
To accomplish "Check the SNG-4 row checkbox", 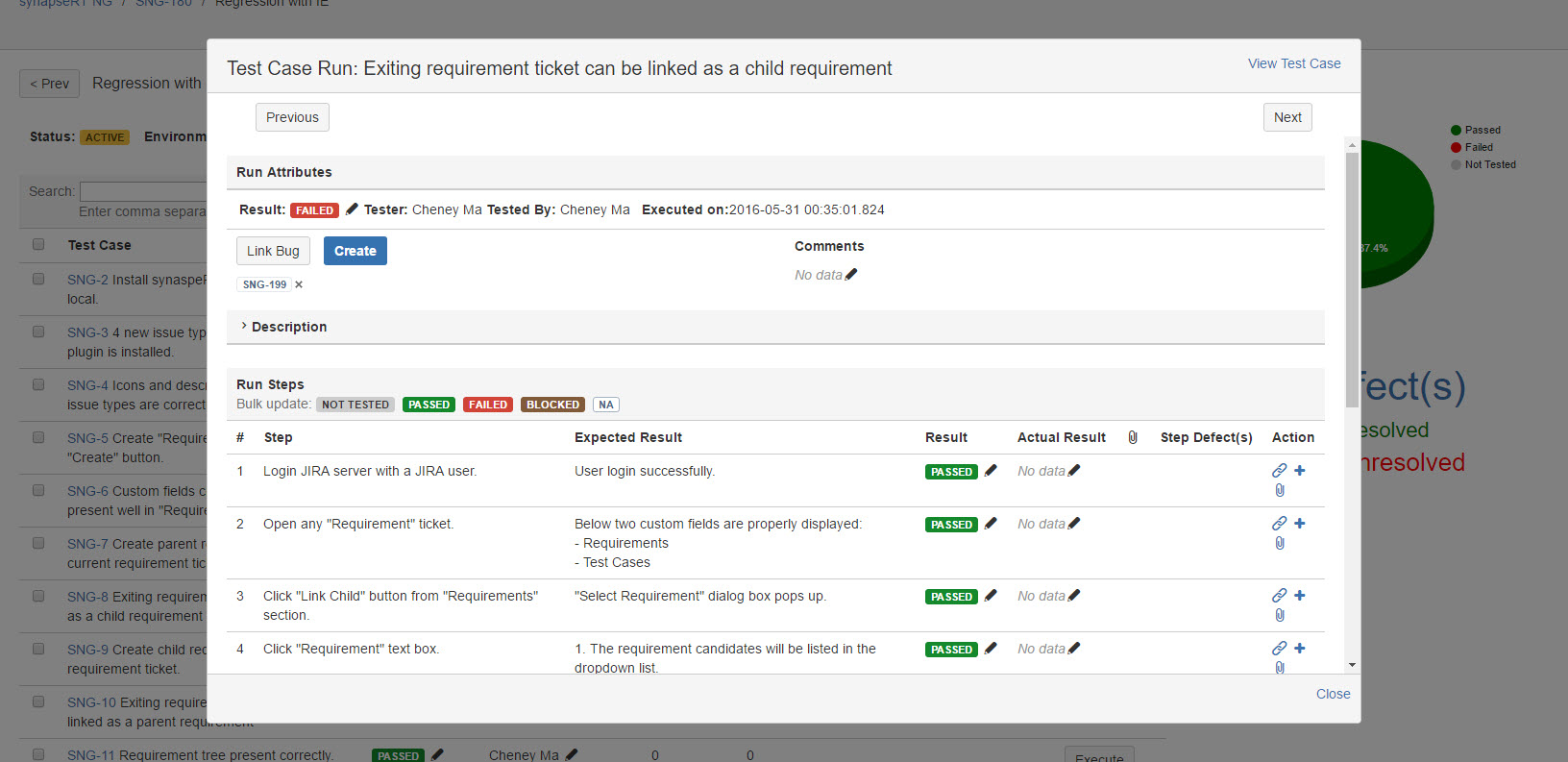I will coord(38,384).
